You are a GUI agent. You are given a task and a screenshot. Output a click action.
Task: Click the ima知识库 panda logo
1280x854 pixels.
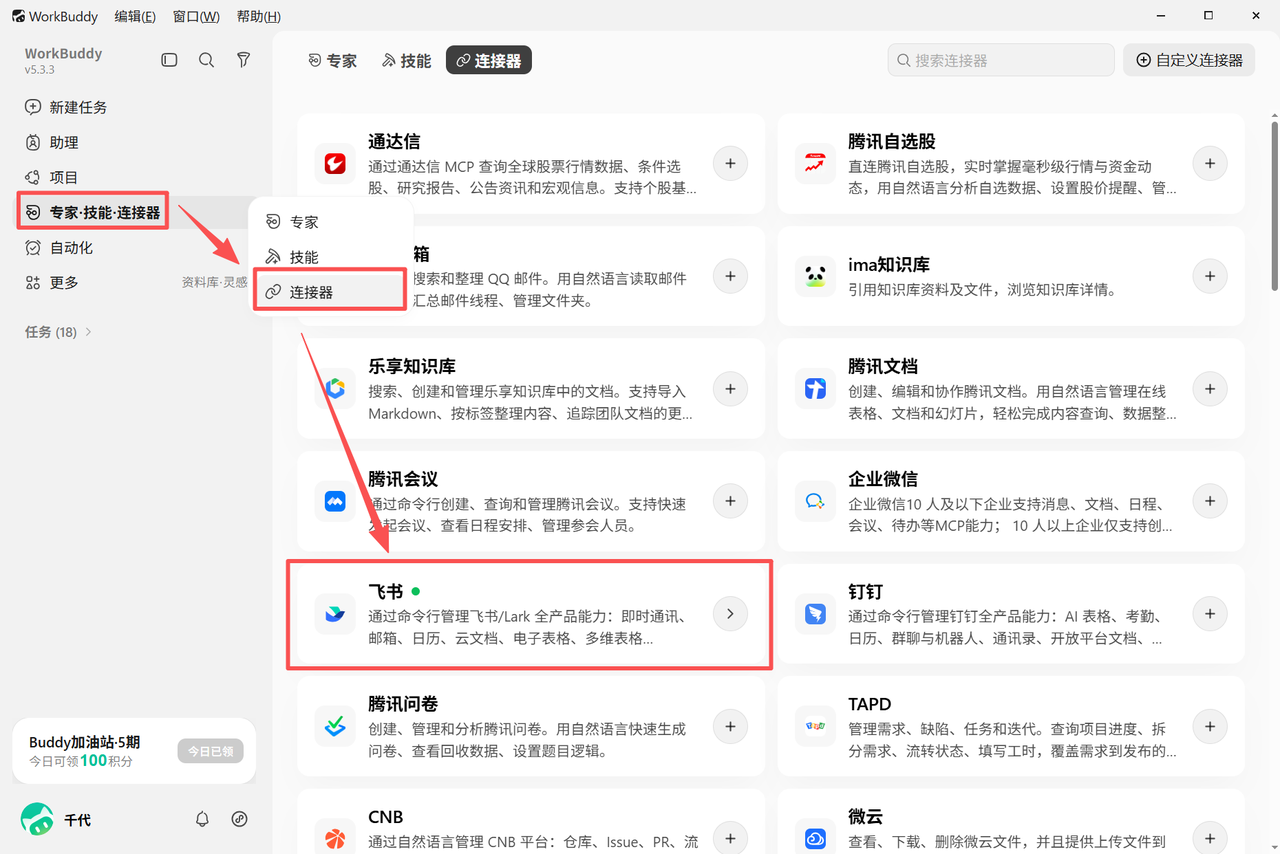815,276
